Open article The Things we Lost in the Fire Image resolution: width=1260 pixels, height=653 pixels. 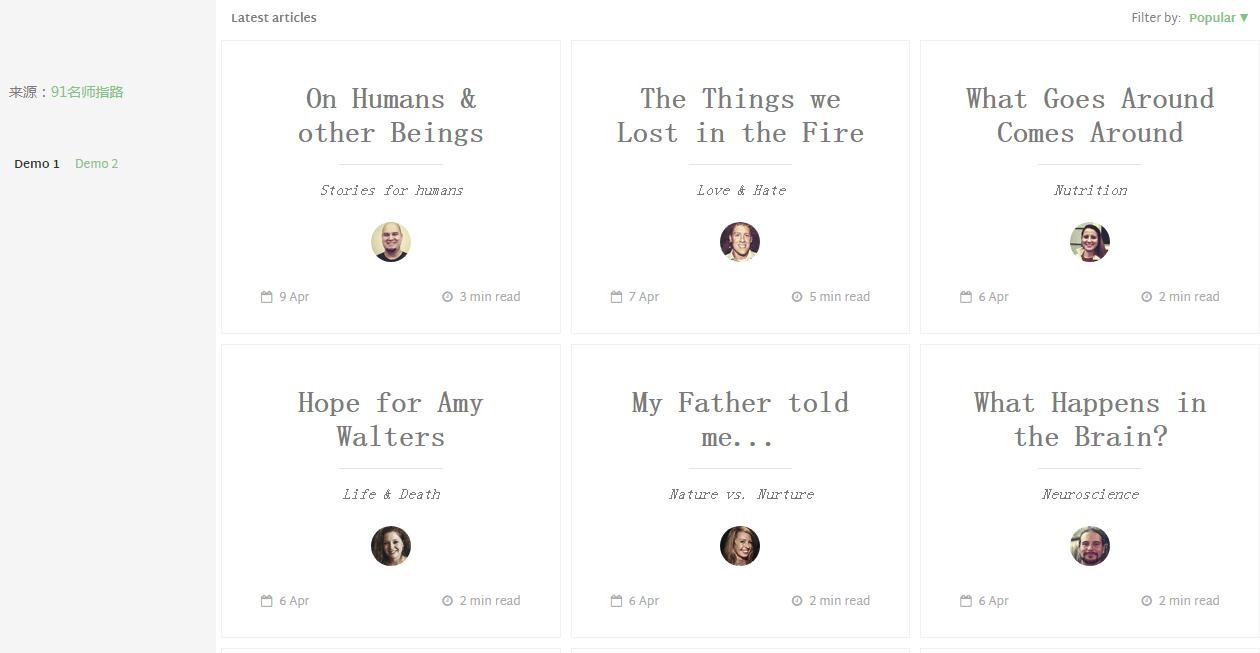point(740,116)
